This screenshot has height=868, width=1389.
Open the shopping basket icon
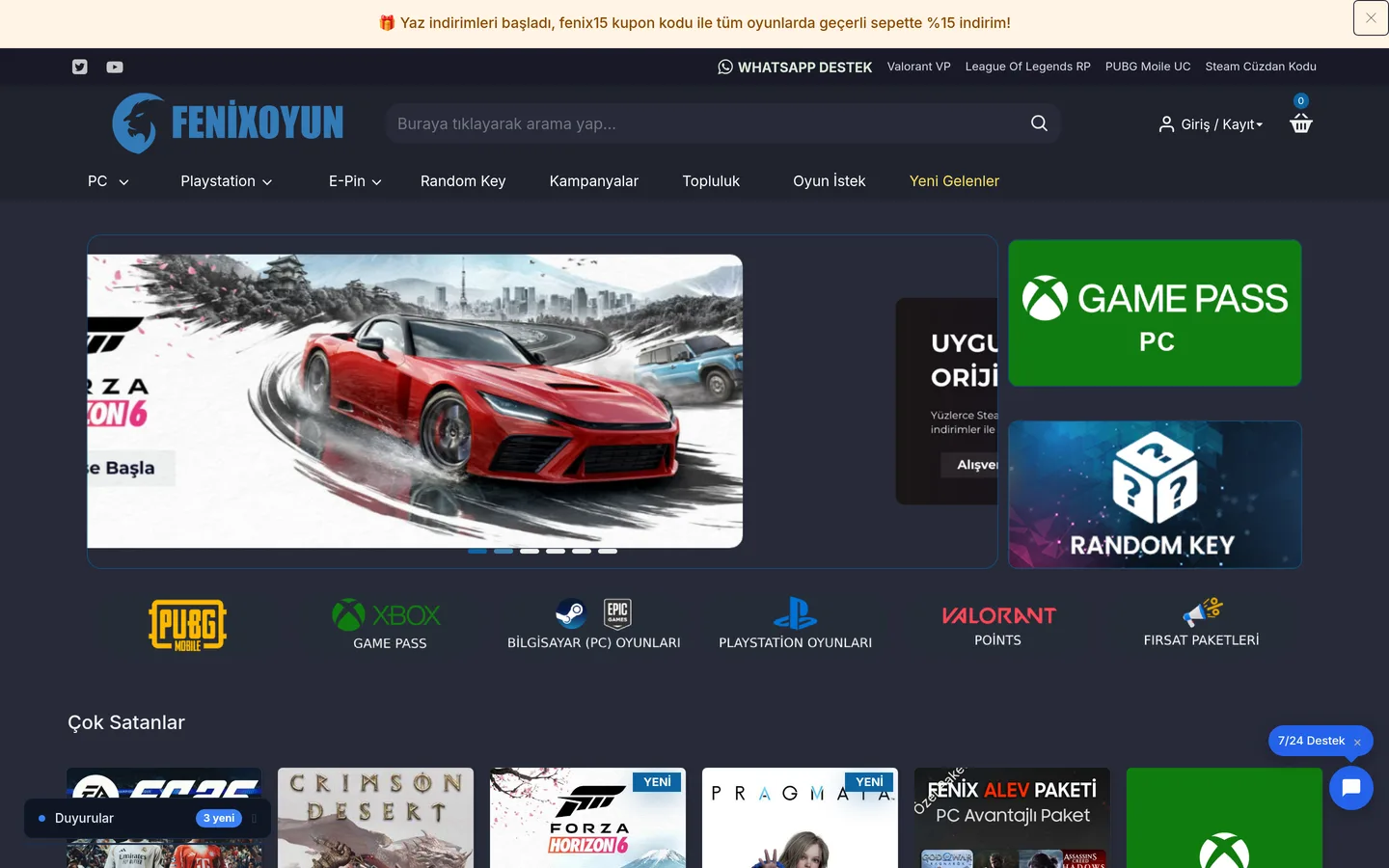1301,123
